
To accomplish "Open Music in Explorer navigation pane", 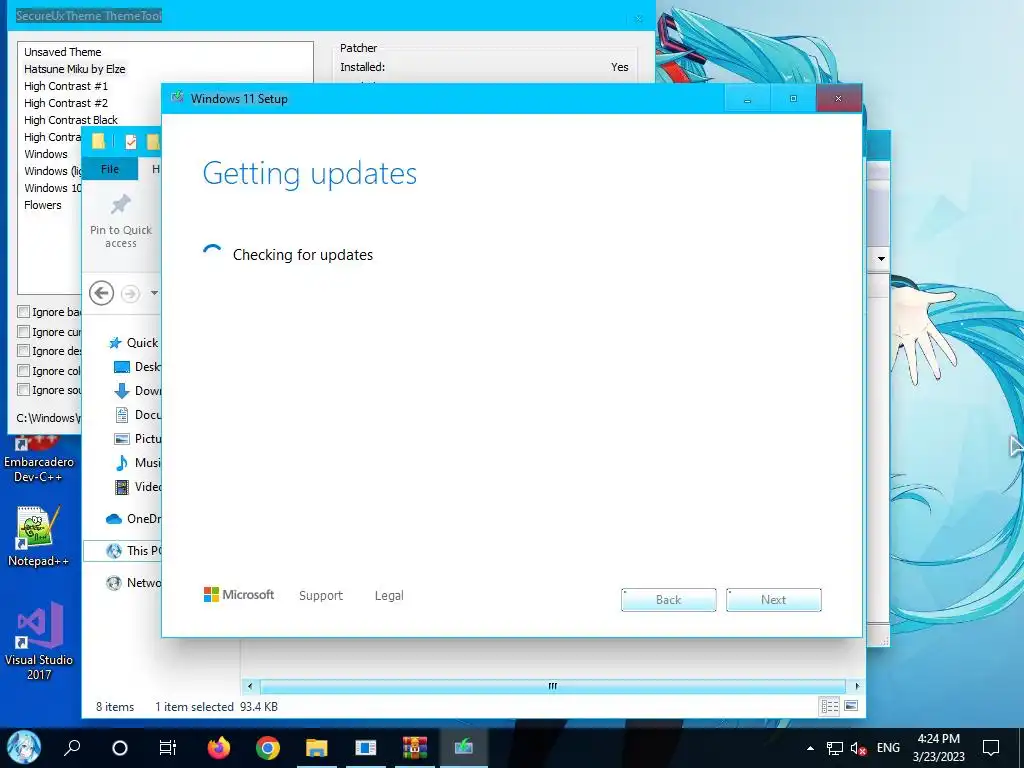I will pyautogui.click(x=137, y=462).
